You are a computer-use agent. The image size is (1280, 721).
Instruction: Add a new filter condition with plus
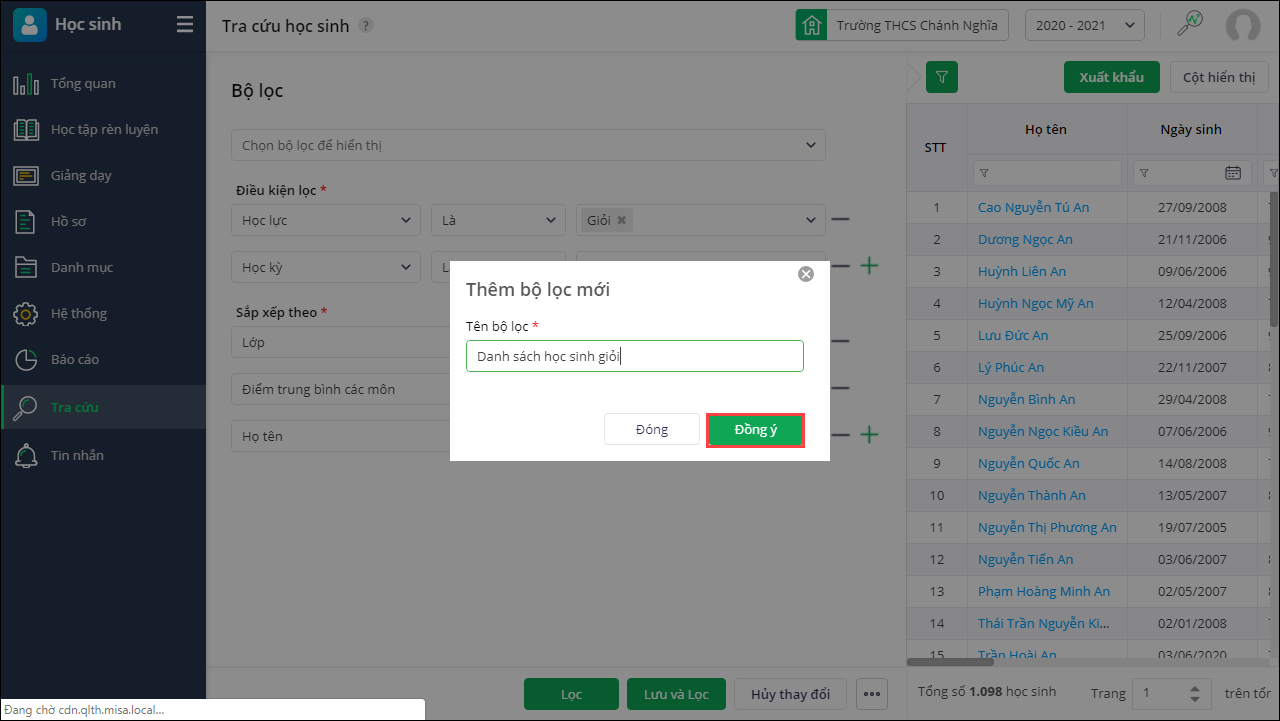coord(870,266)
